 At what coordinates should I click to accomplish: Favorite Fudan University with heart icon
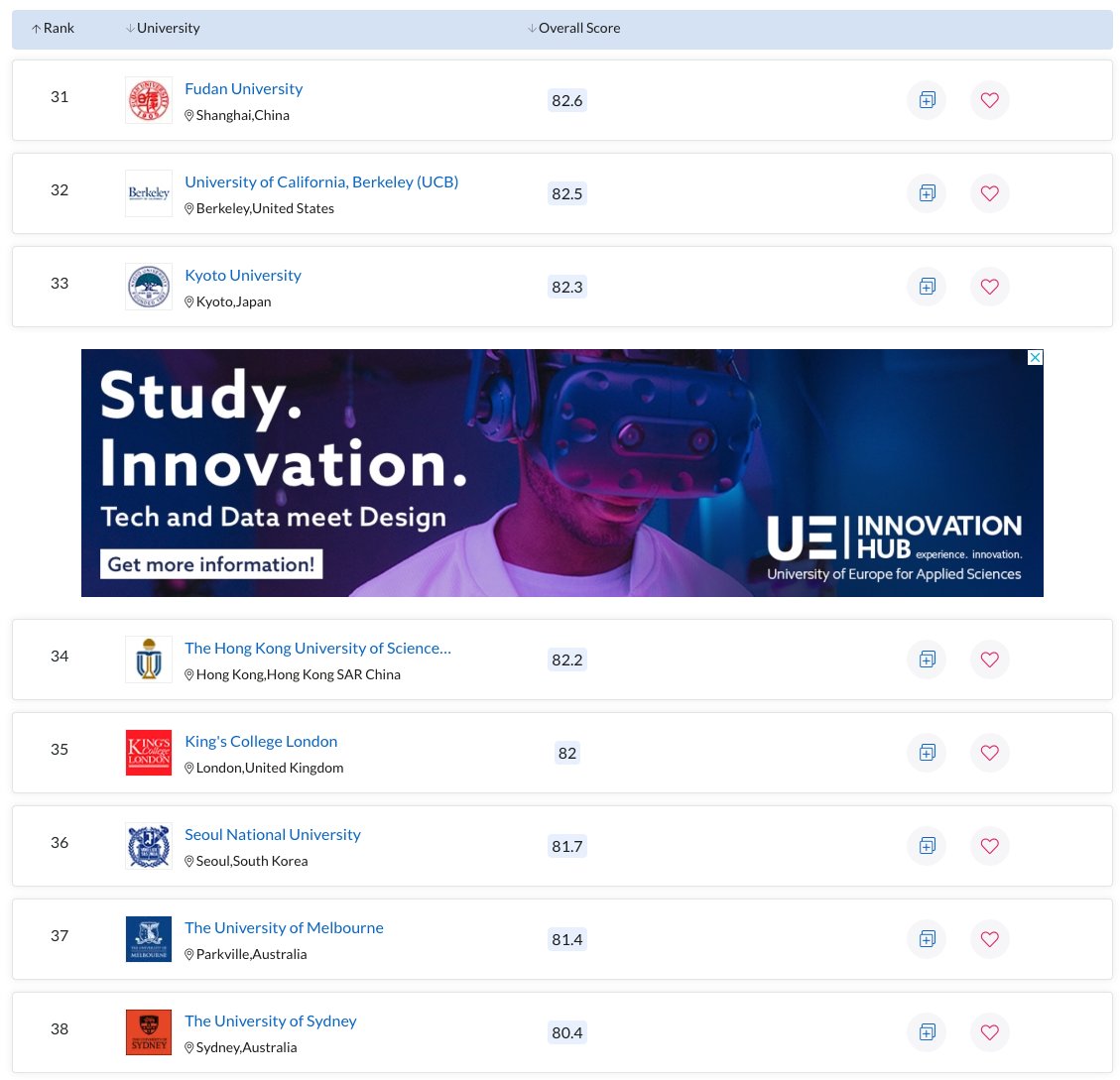[989, 100]
